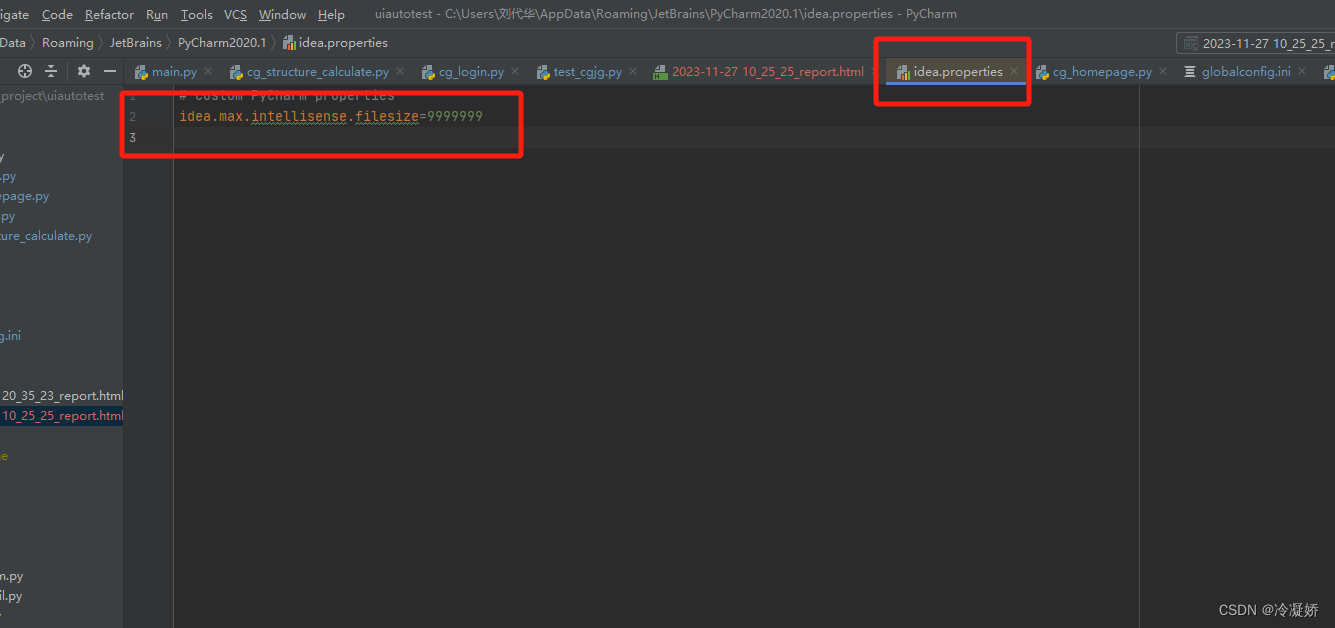The image size is (1335, 628).
Task: Expand the PyCharm2020.1 breadcrumb
Action: click(x=221, y=42)
